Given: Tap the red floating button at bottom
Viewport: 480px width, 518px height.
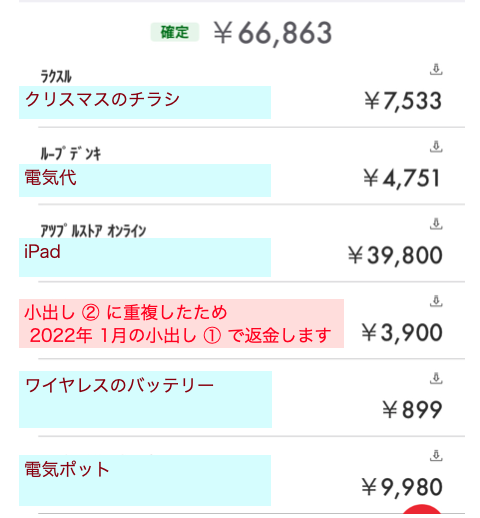Looking at the screenshot, I should (x=422, y=510).
